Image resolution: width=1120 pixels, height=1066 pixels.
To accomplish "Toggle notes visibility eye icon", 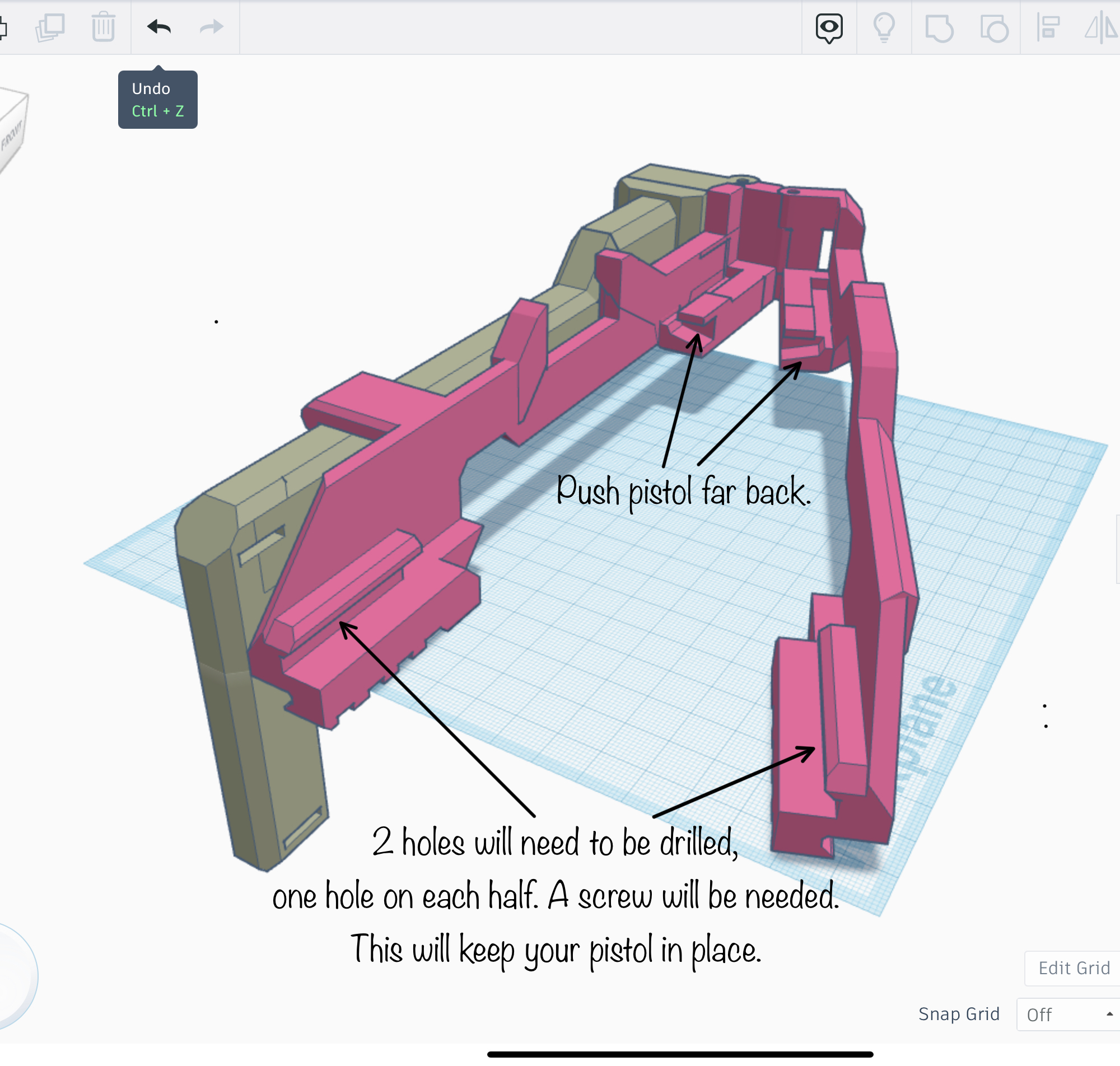I will [829, 28].
